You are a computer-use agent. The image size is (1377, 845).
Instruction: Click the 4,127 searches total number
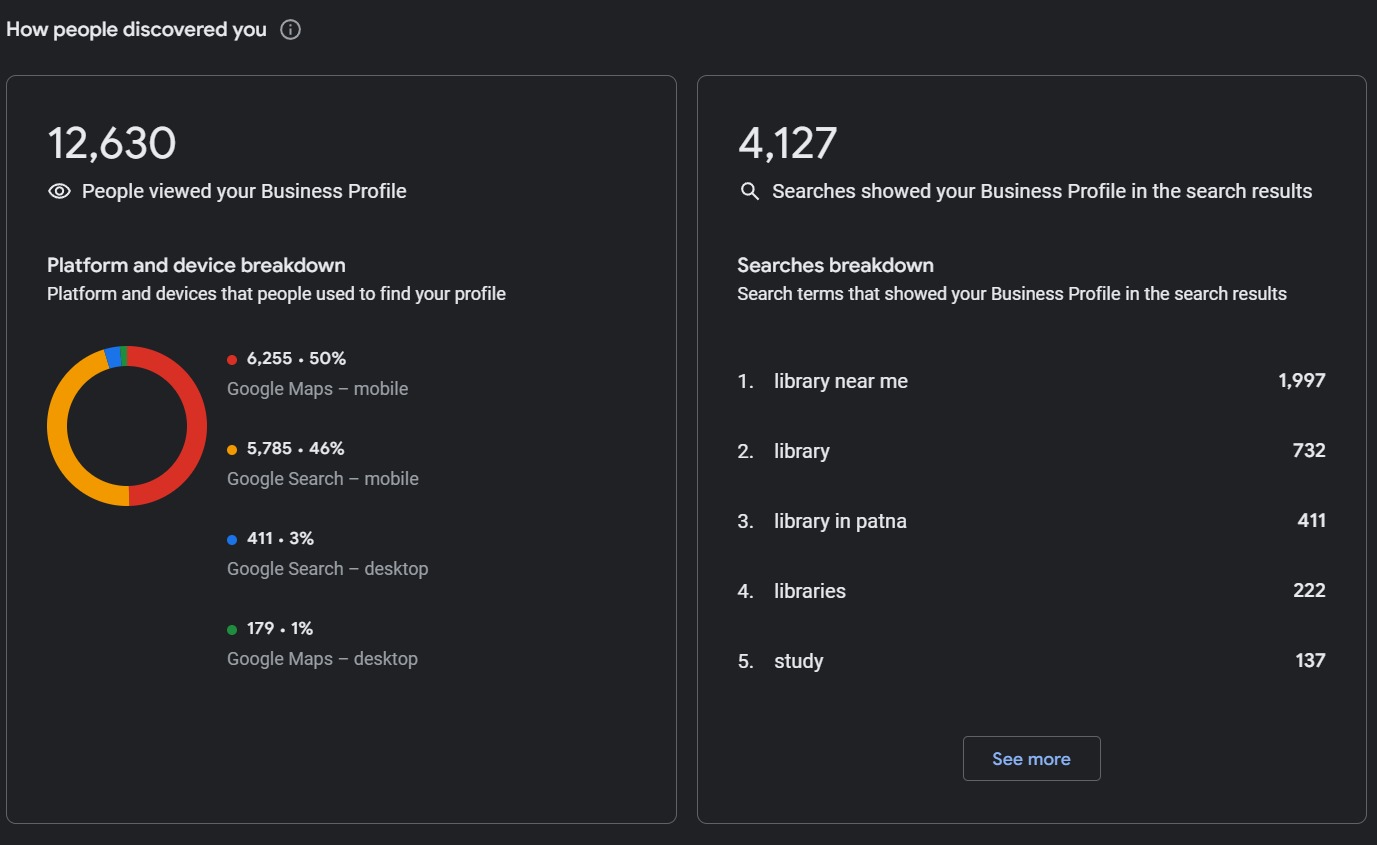787,143
